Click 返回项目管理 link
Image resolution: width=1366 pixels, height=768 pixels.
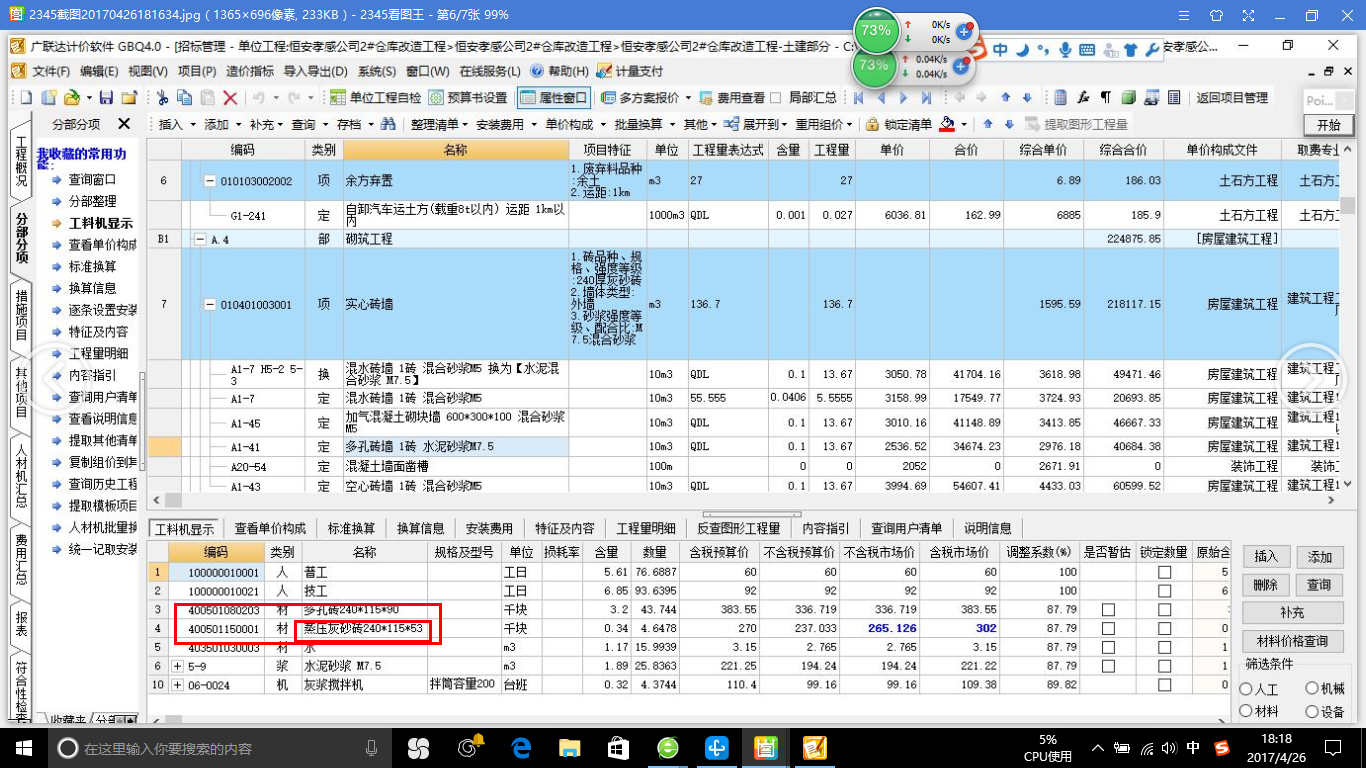pos(1232,97)
